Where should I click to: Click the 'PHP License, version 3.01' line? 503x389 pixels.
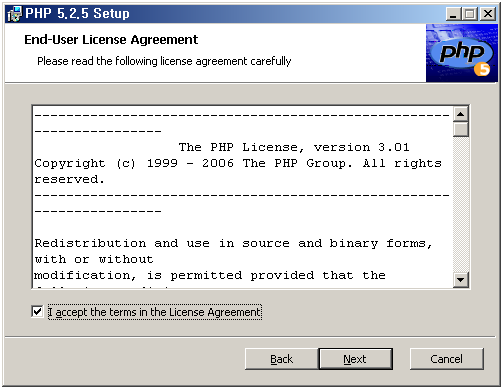pyautogui.click(x=294, y=147)
